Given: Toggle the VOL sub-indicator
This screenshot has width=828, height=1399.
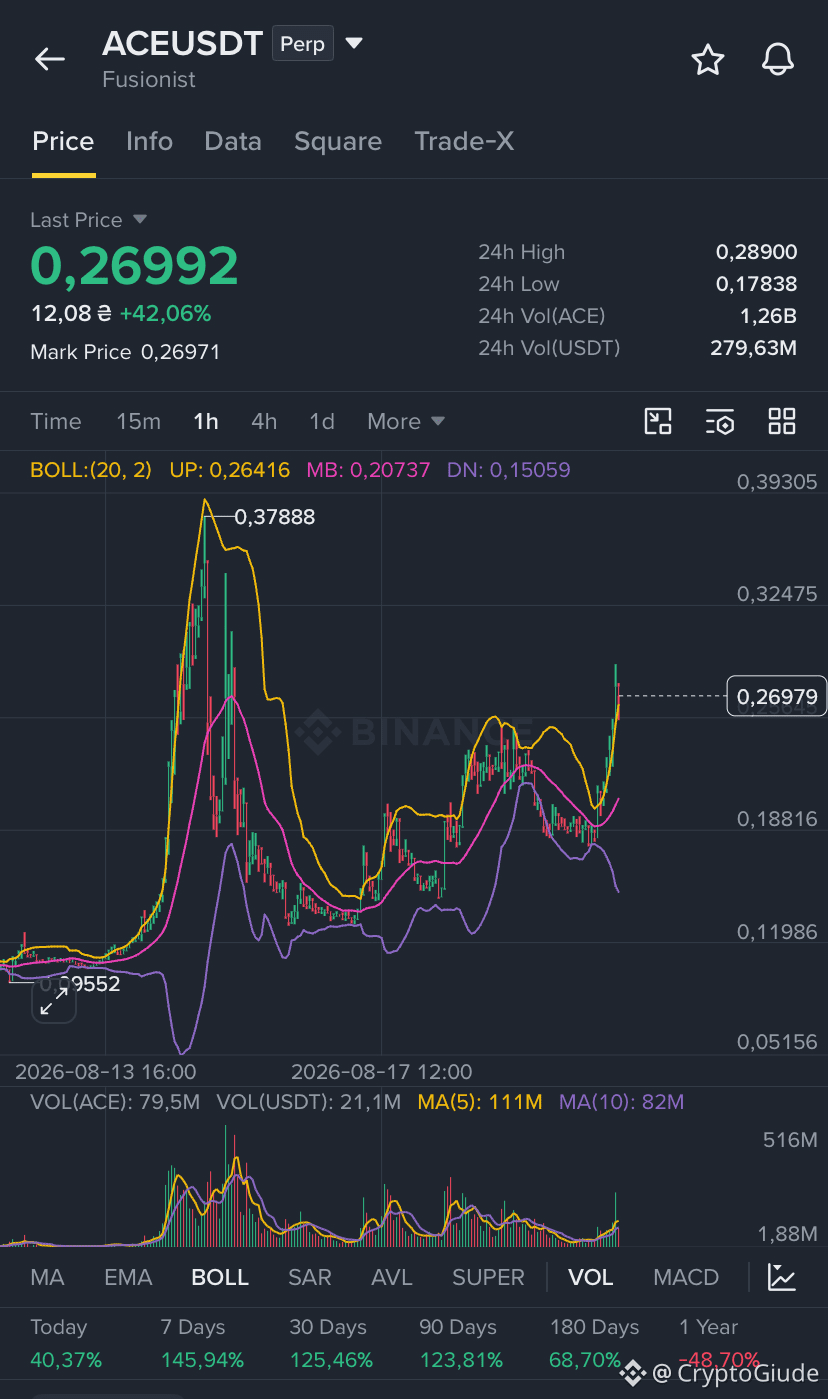Looking at the screenshot, I should (x=590, y=1277).
